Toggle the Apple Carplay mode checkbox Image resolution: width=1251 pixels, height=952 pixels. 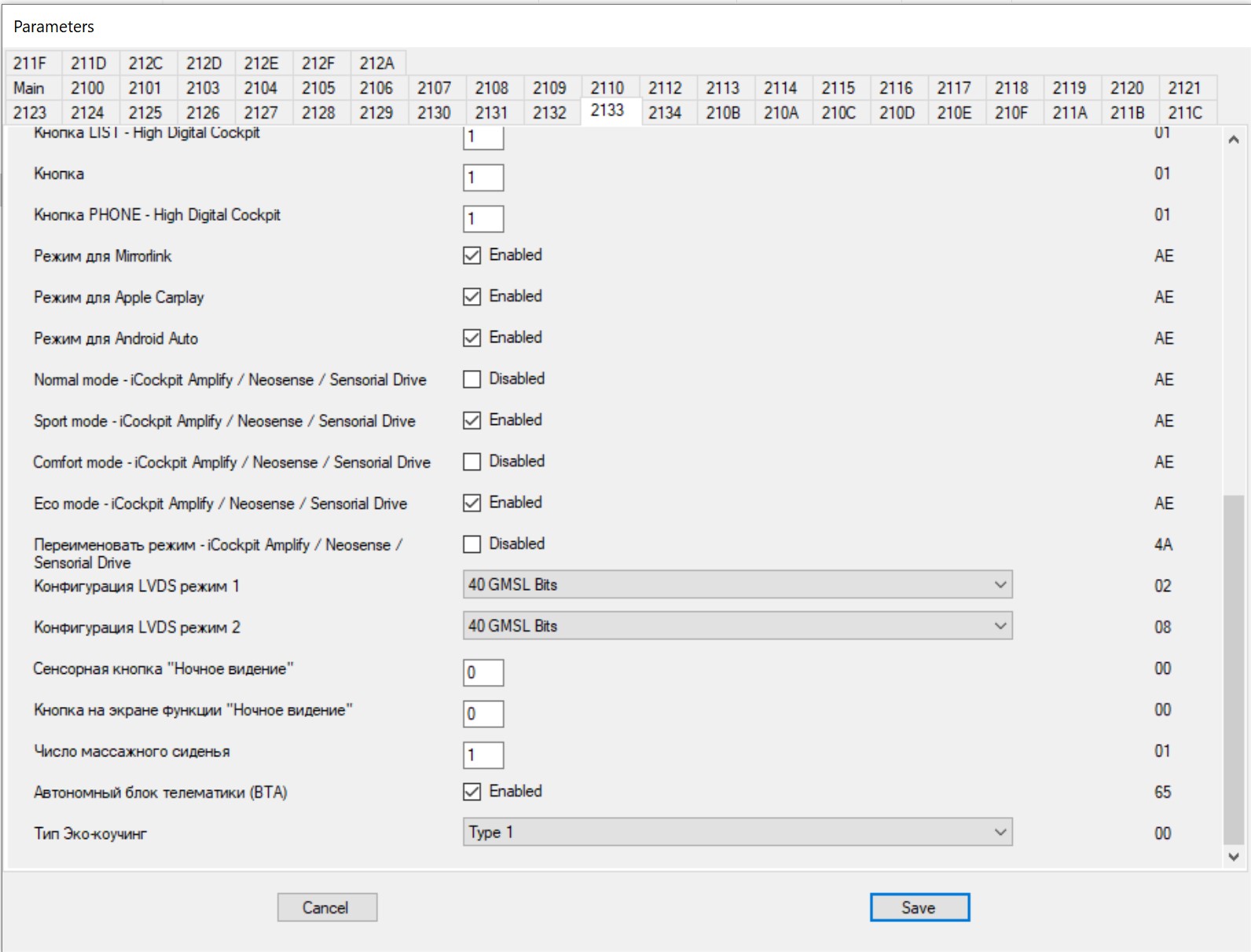(x=471, y=297)
